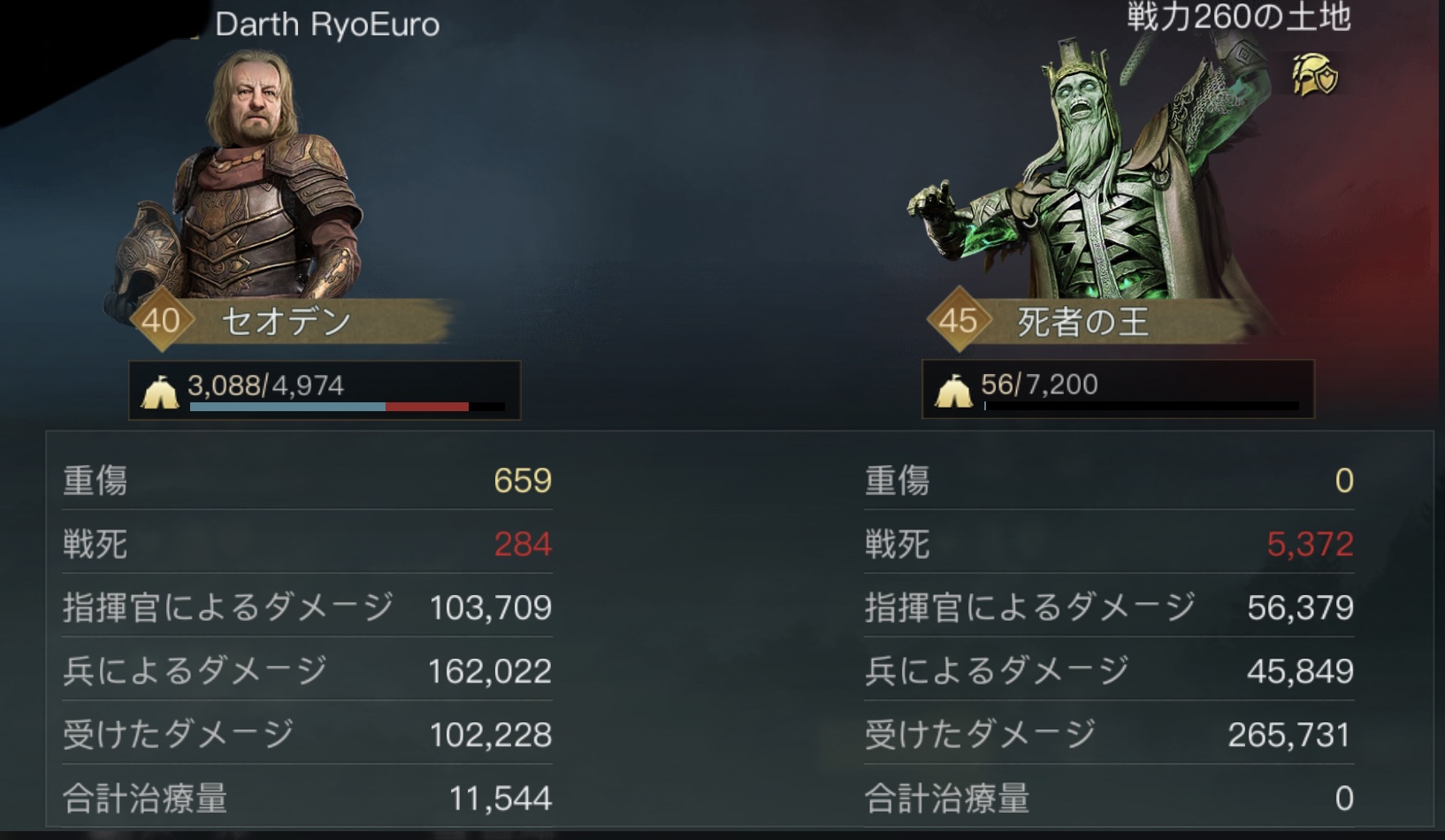Select the left 重傷 row showing 659

(307, 480)
